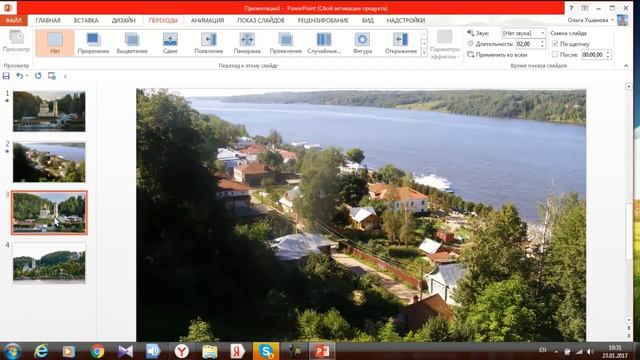This screenshot has width=640, height=360.
Task: Show hidden system tray icons
Action: pyautogui.click(x=556, y=351)
